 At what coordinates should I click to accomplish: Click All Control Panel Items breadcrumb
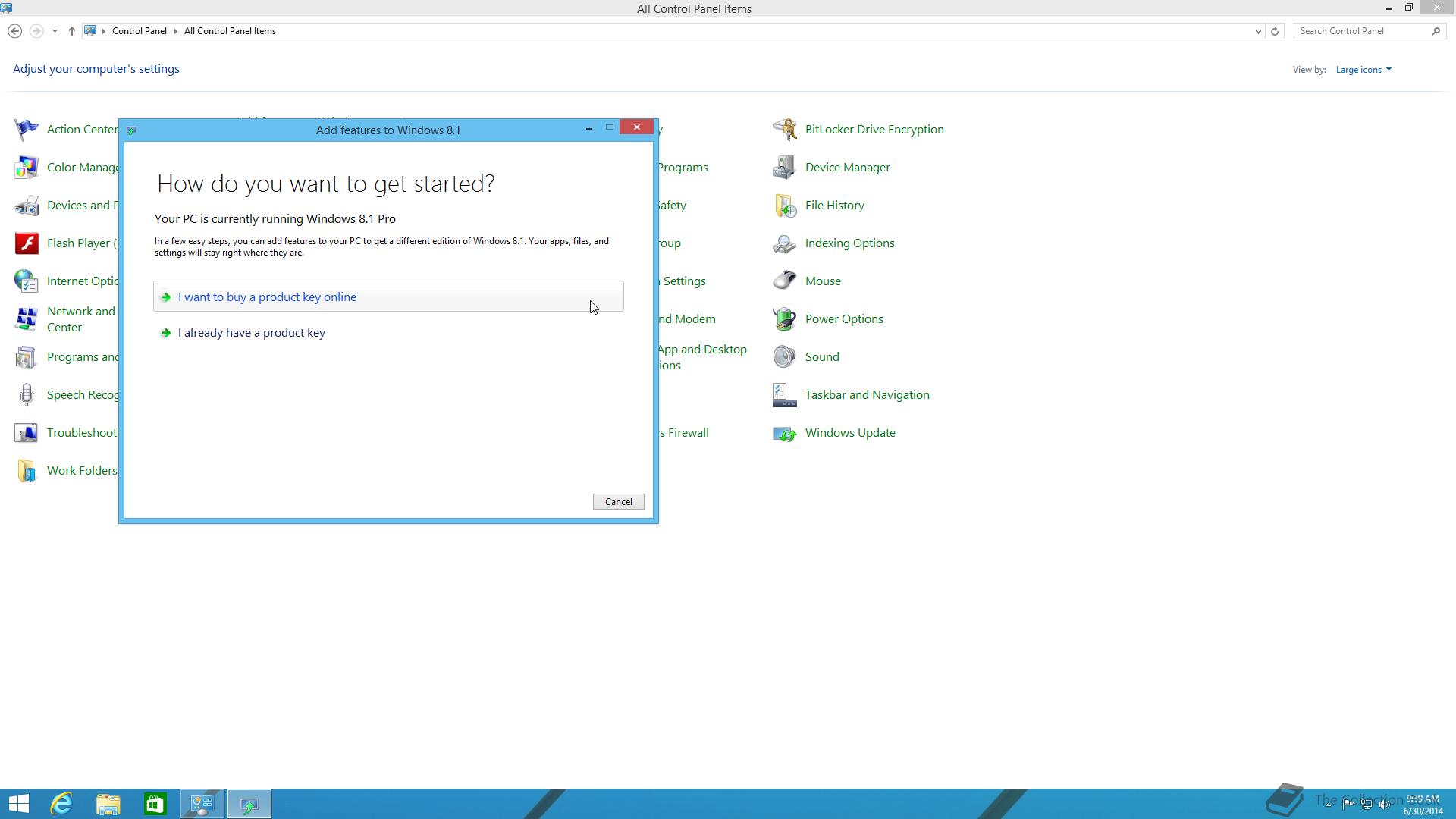pyautogui.click(x=230, y=31)
